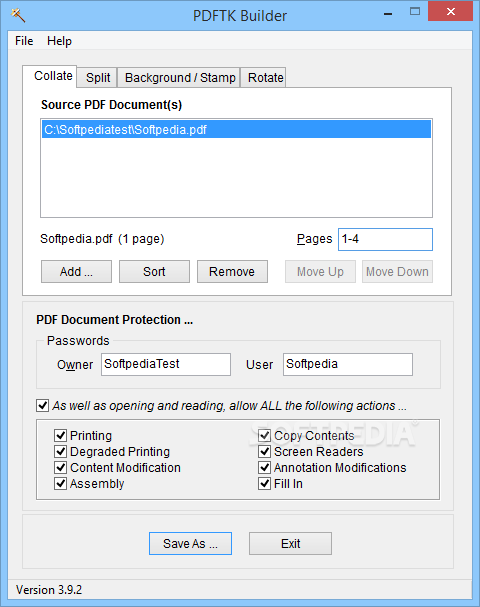Toggle the Fill In checkbox
The height and width of the screenshot is (607, 480).
pos(264,484)
